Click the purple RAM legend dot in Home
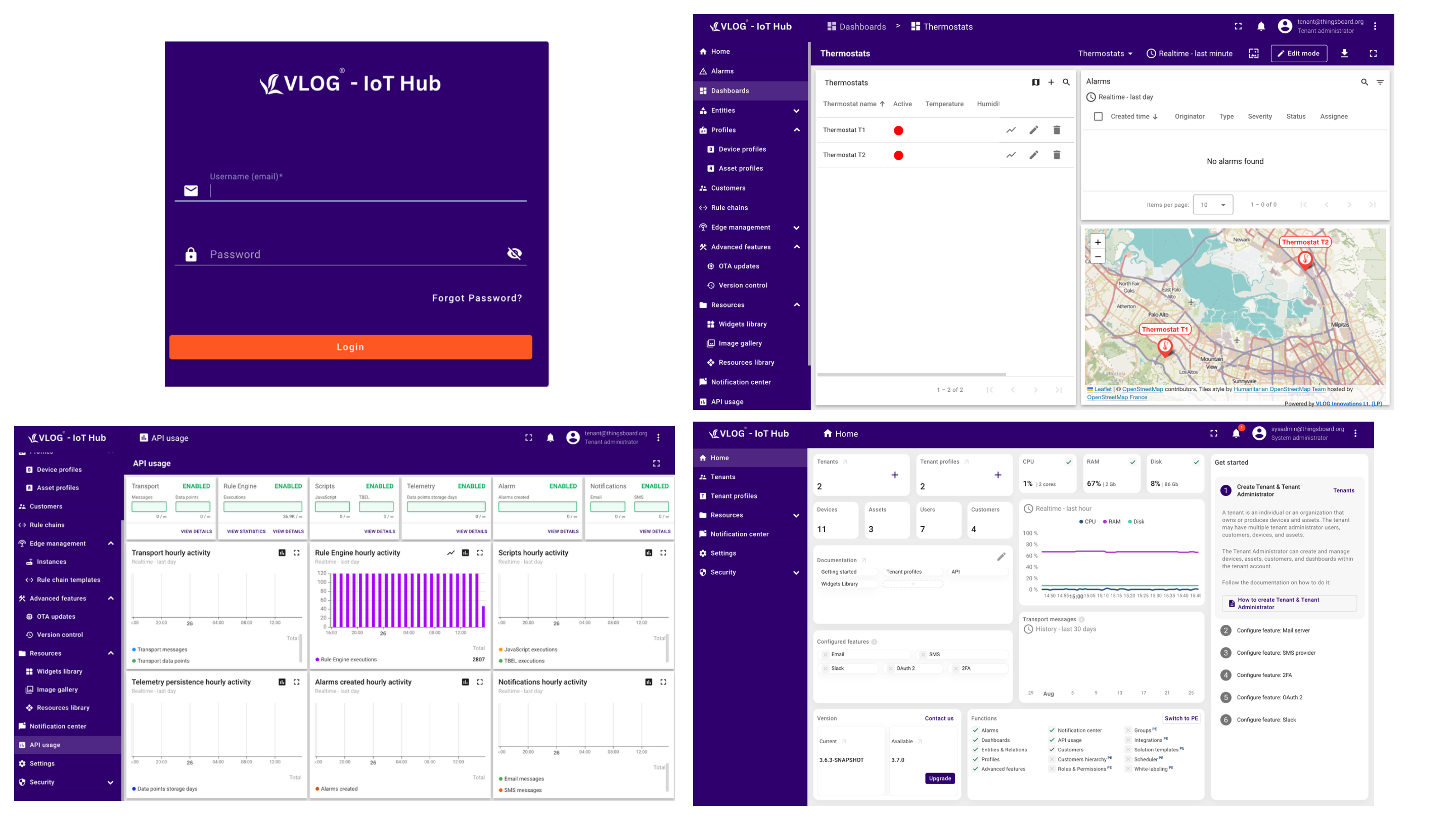This screenshot has width=1456, height=819. tap(1105, 522)
